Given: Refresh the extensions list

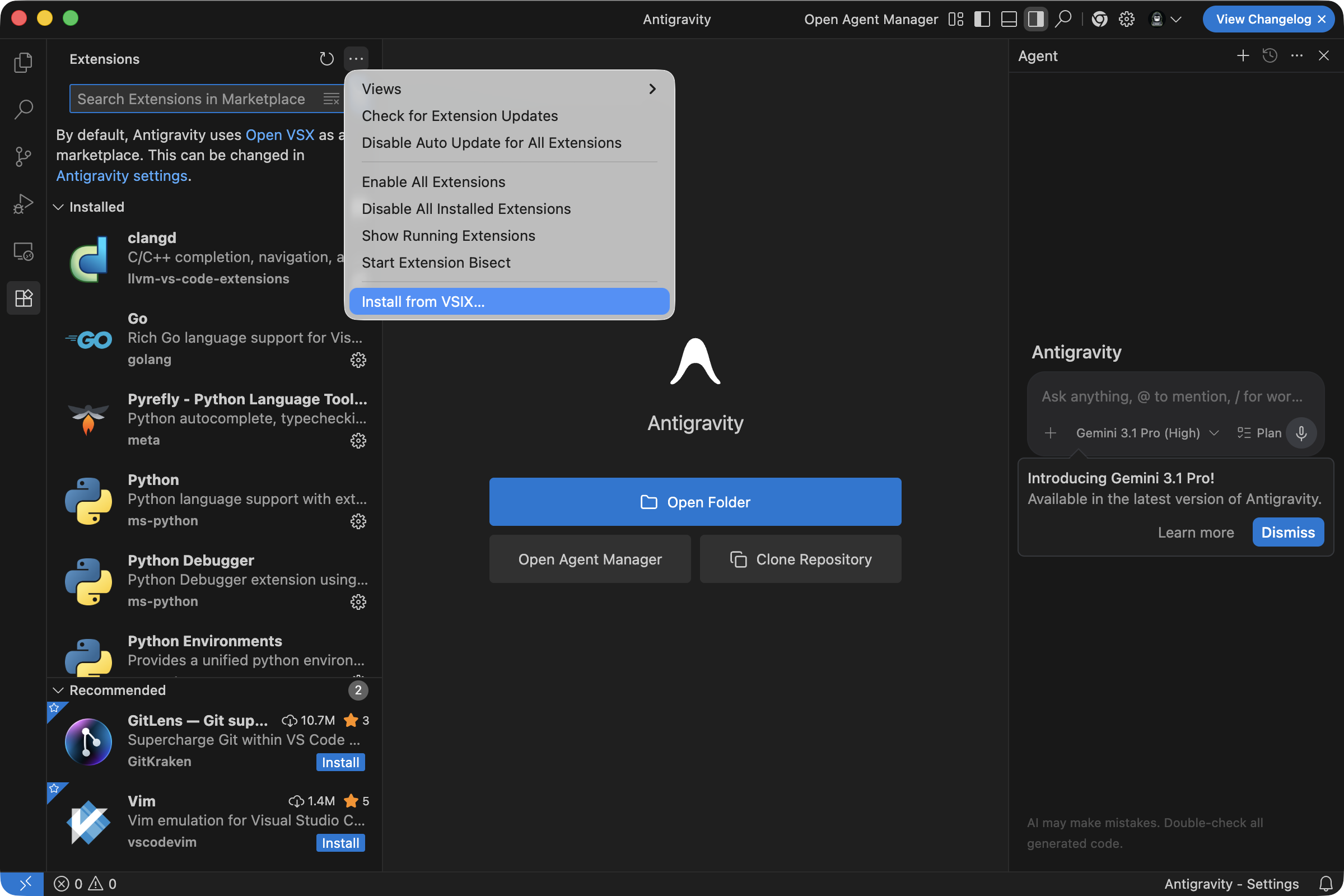Looking at the screenshot, I should pyautogui.click(x=326, y=59).
